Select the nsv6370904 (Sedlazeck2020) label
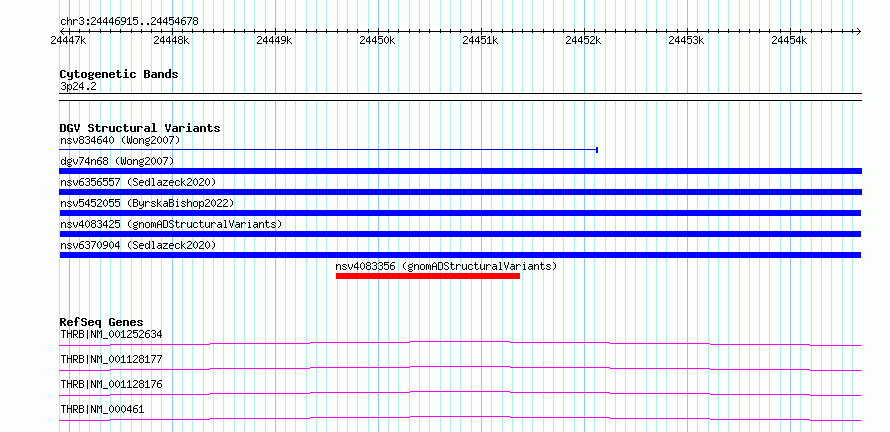The height and width of the screenshot is (432, 890). click(138, 245)
